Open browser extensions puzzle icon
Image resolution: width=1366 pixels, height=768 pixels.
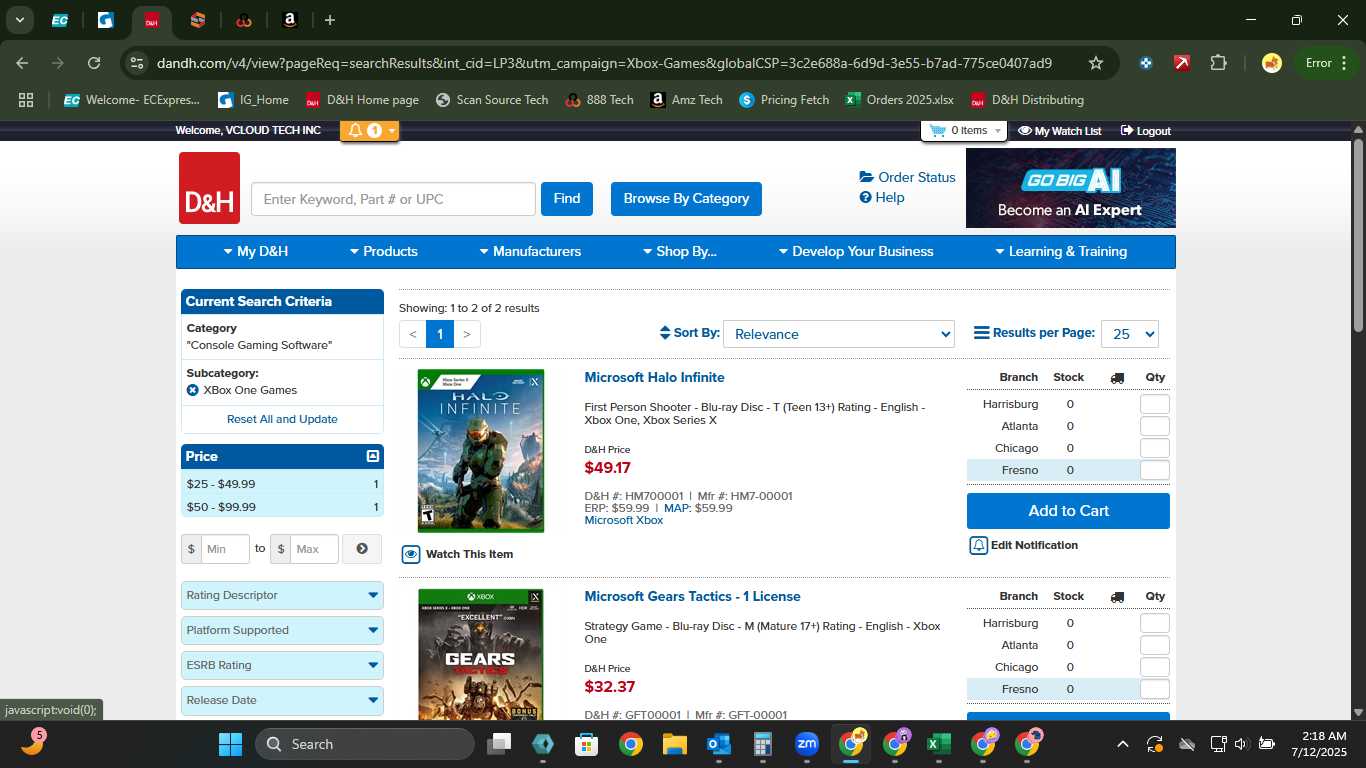[x=1218, y=63]
